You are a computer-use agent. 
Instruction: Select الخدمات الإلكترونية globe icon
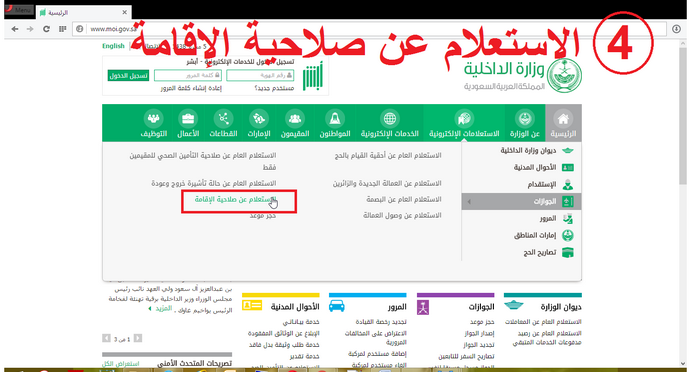coord(390,119)
